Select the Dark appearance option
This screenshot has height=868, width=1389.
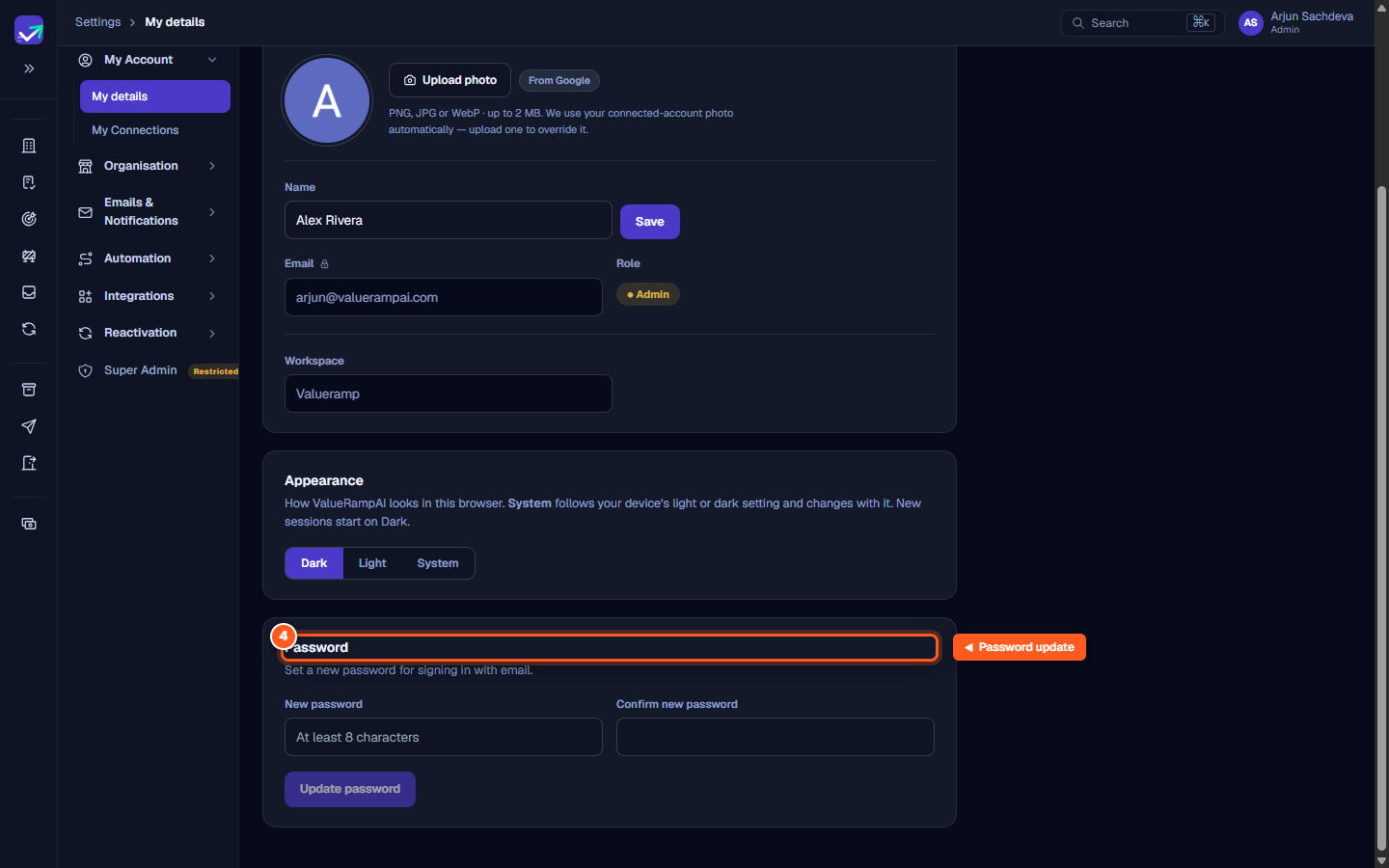[x=314, y=563]
